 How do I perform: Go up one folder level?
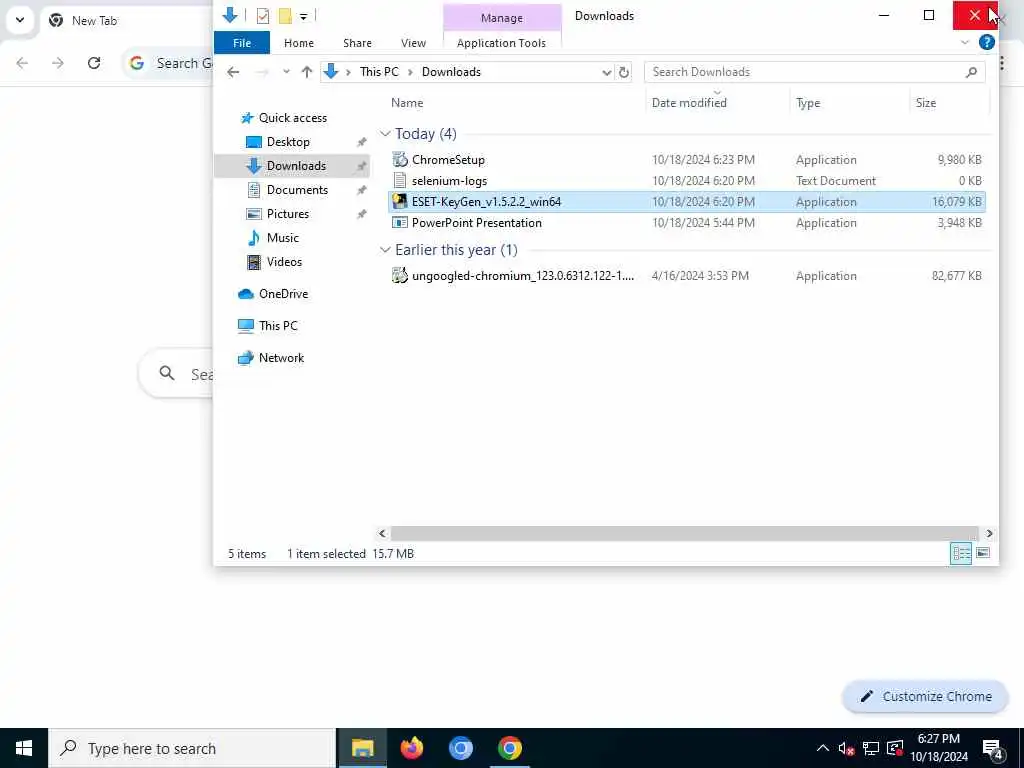pos(306,72)
